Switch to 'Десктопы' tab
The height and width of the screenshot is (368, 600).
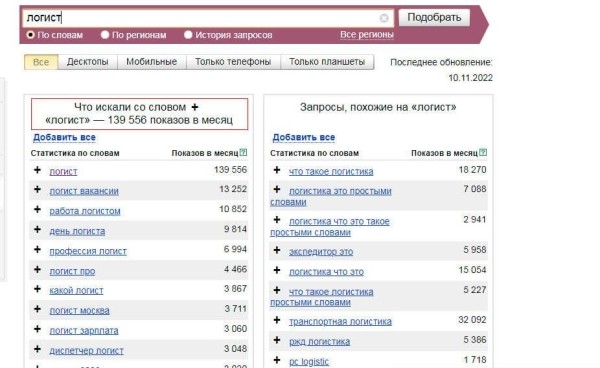pyautogui.click(x=88, y=62)
